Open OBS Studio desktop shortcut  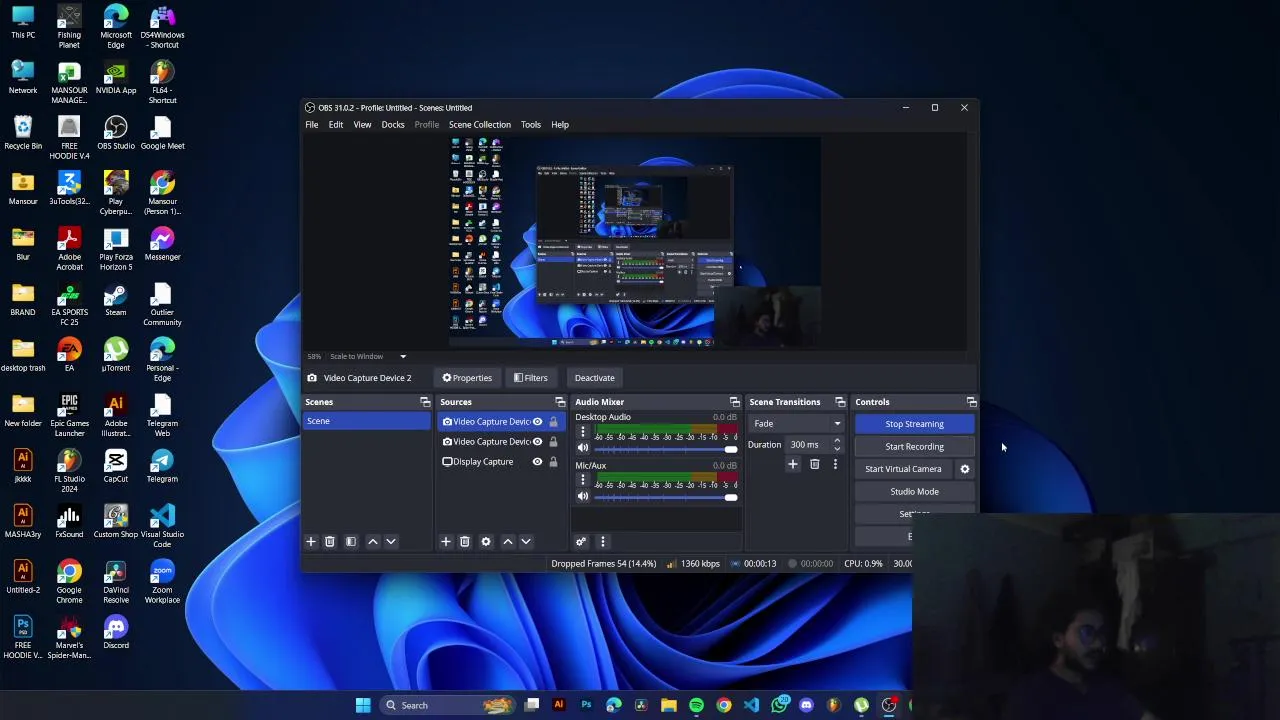[116, 133]
